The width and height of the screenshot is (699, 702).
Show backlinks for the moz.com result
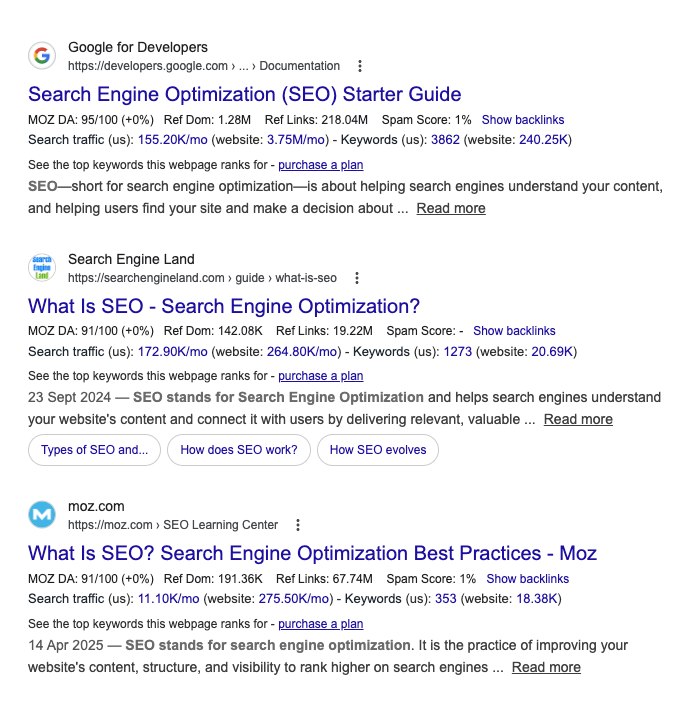click(527, 579)
